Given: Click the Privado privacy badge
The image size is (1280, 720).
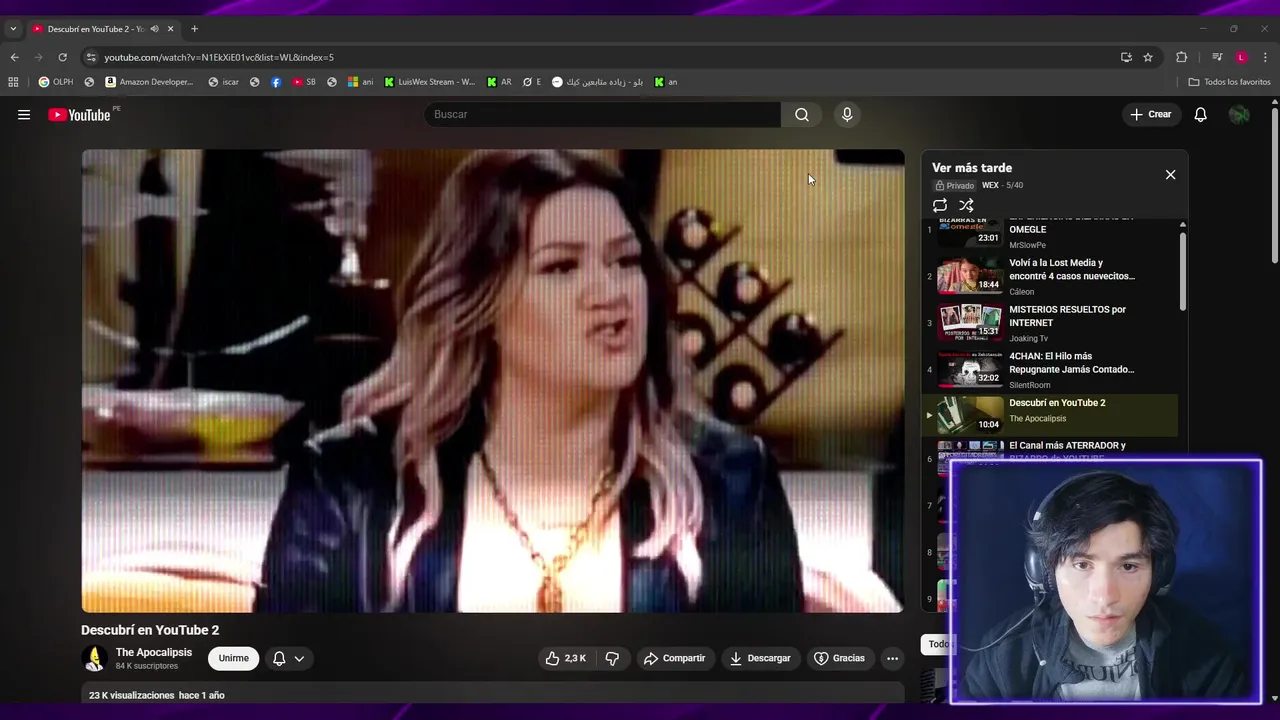Looking at the screenshot, I should click(954, 185).
